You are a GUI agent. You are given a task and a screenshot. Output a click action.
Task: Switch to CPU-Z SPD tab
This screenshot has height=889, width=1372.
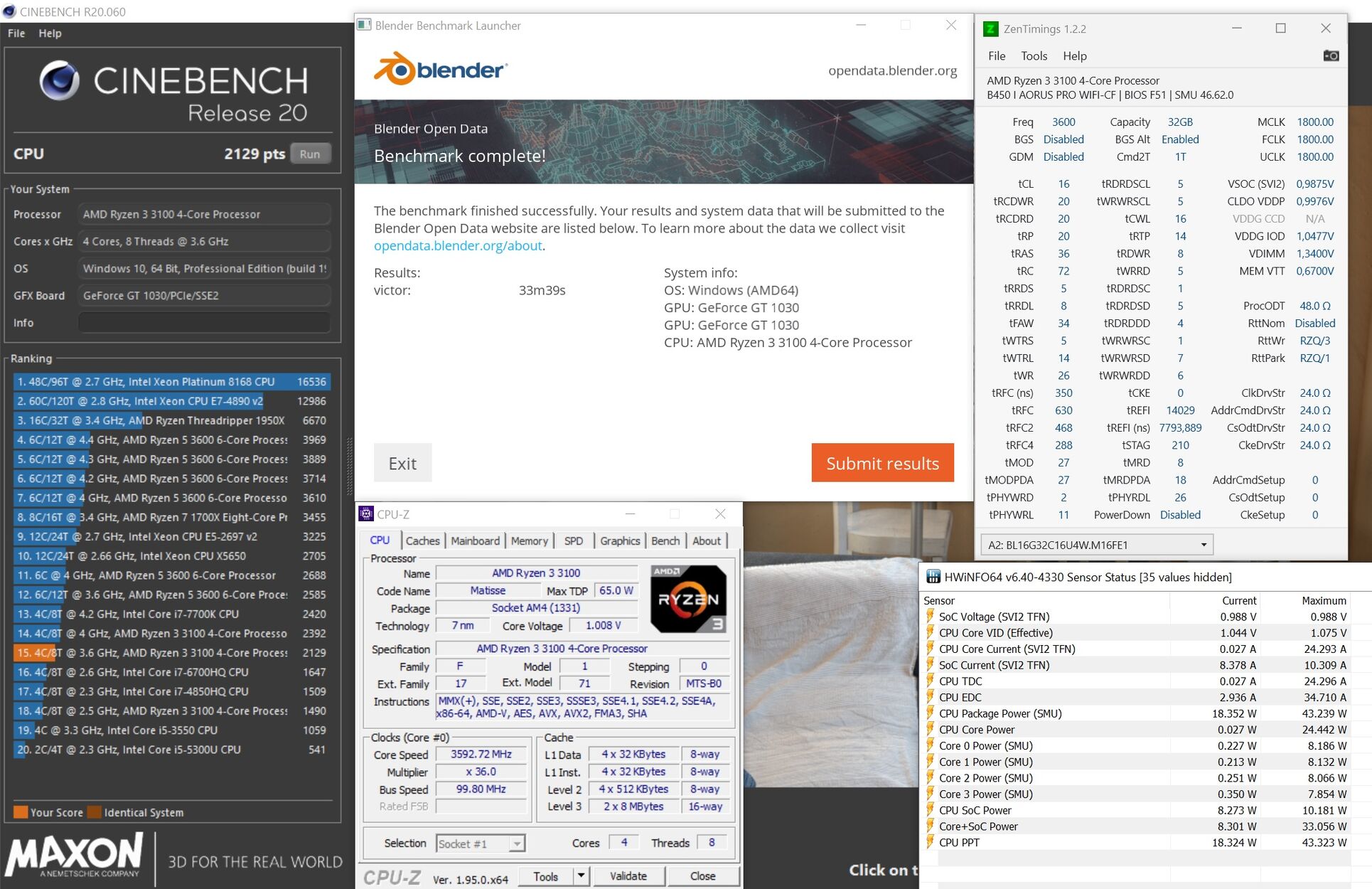click(x=573, y=541)
